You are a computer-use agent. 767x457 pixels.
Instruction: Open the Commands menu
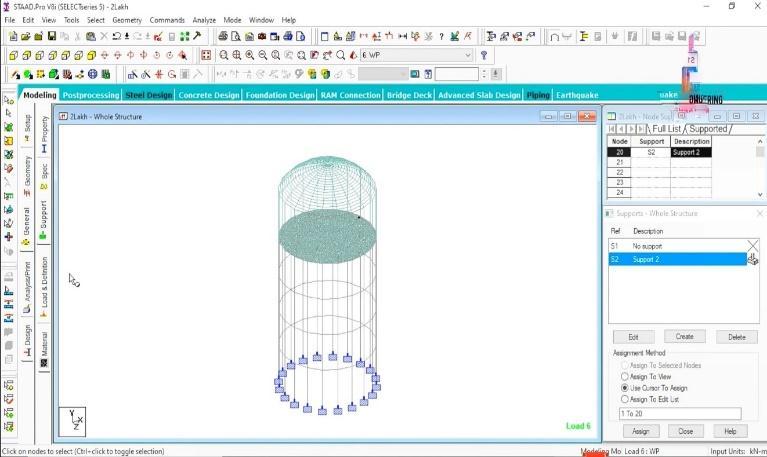tap(167, 20)
